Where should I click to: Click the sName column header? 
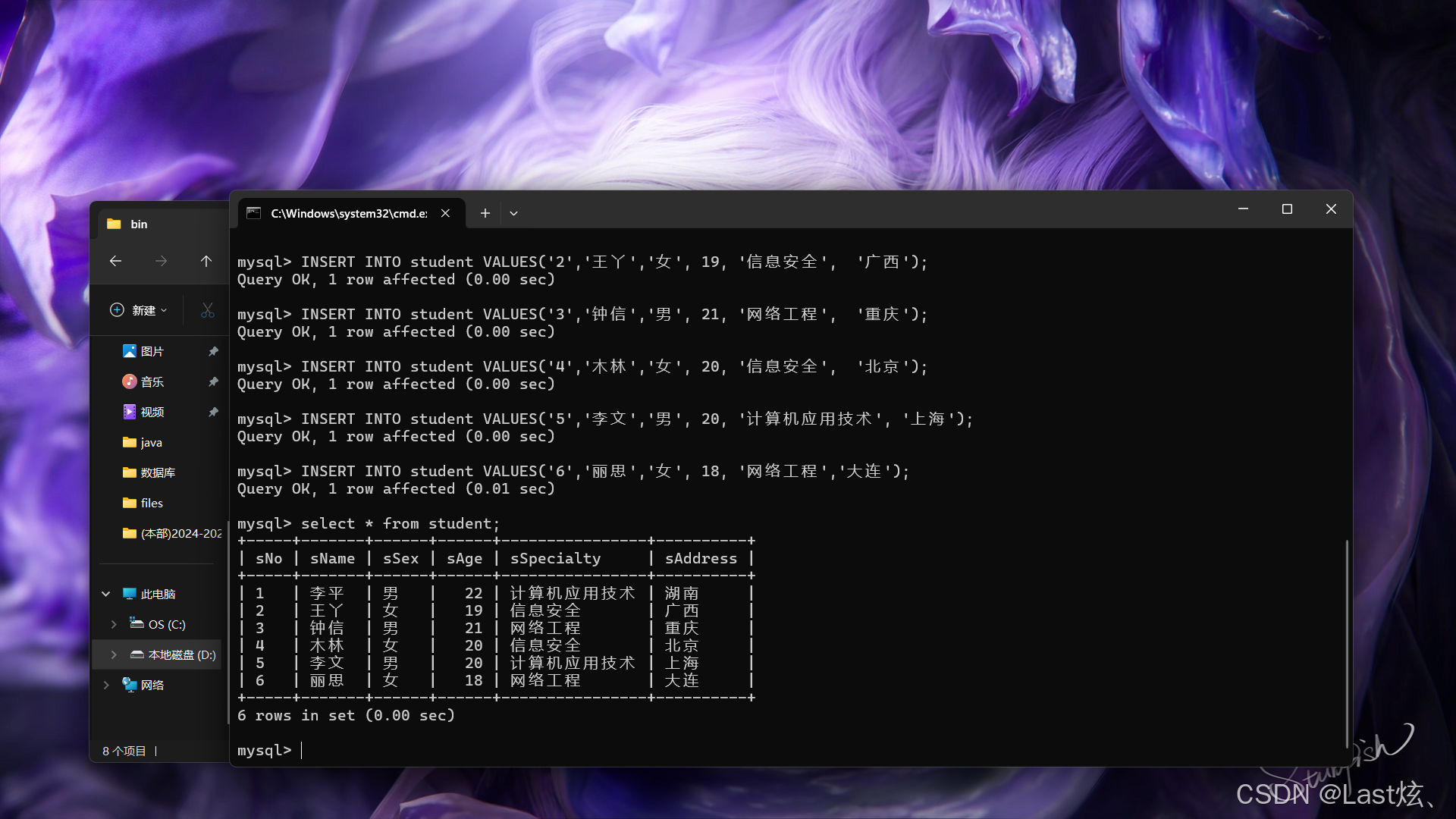pyautogui.click(x=332, y=558)
